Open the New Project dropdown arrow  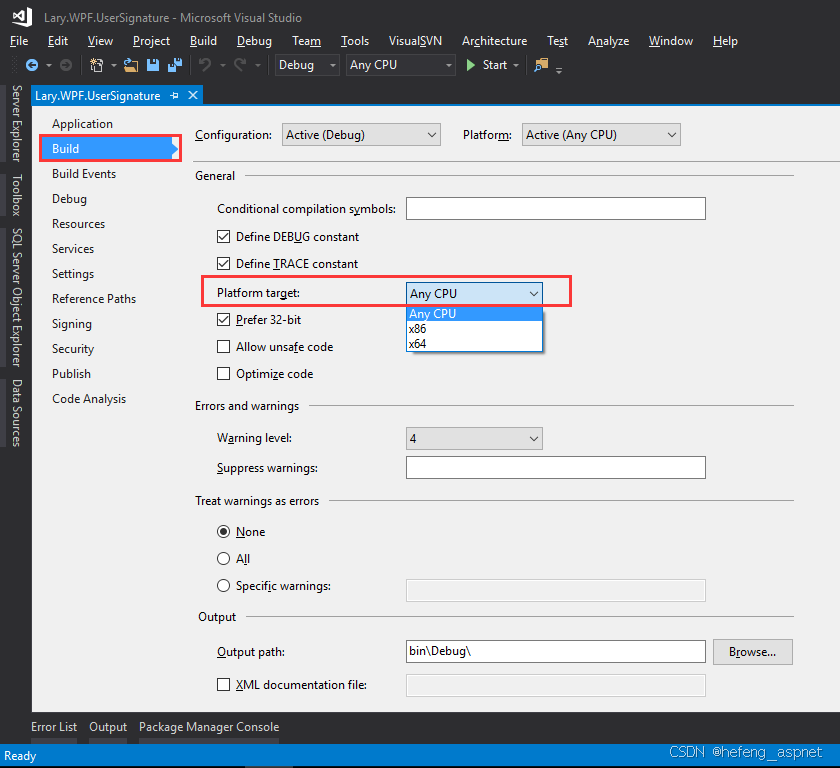[x=114, y=65]
